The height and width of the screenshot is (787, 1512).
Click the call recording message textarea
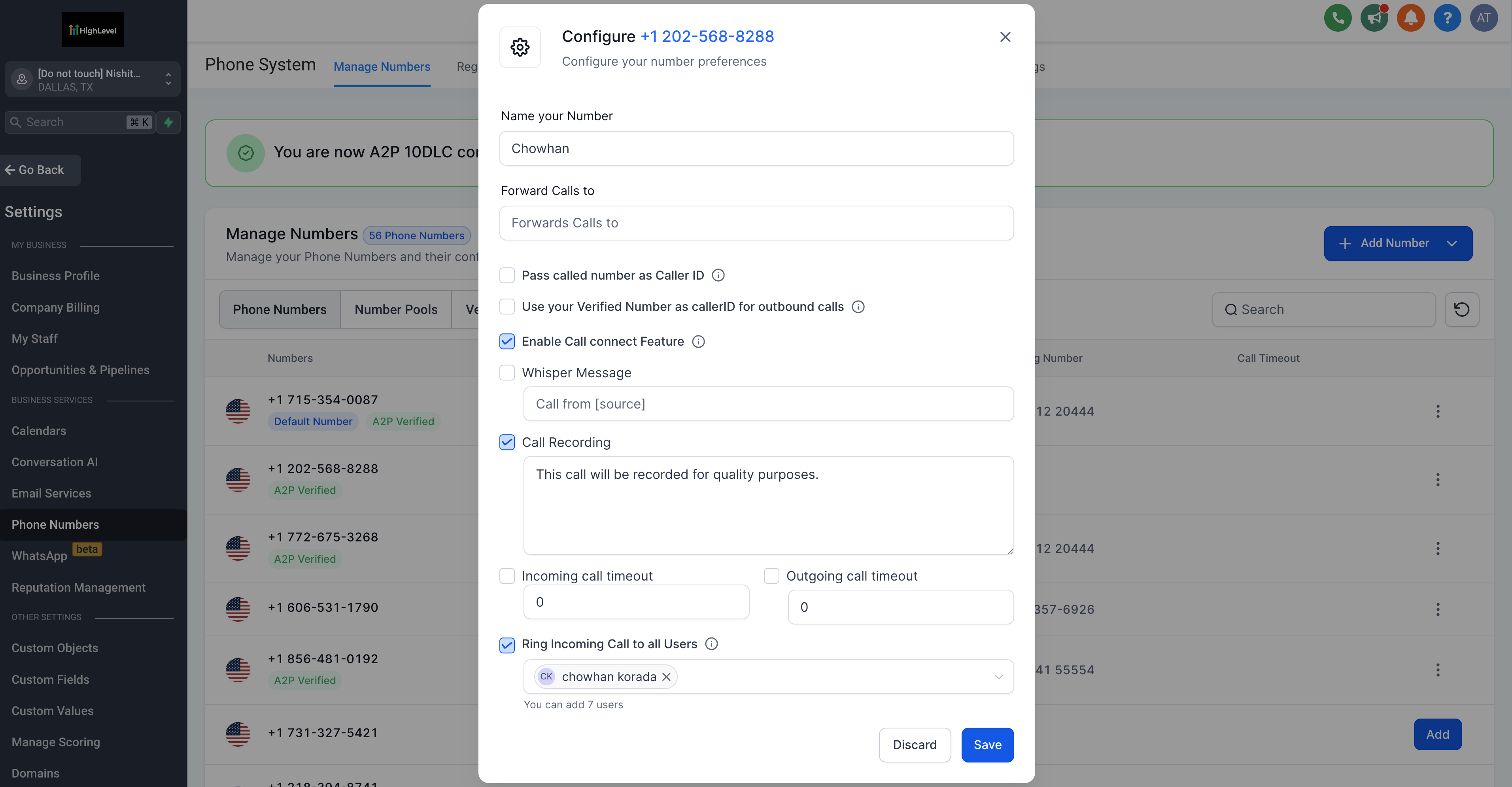coord(768,505)
